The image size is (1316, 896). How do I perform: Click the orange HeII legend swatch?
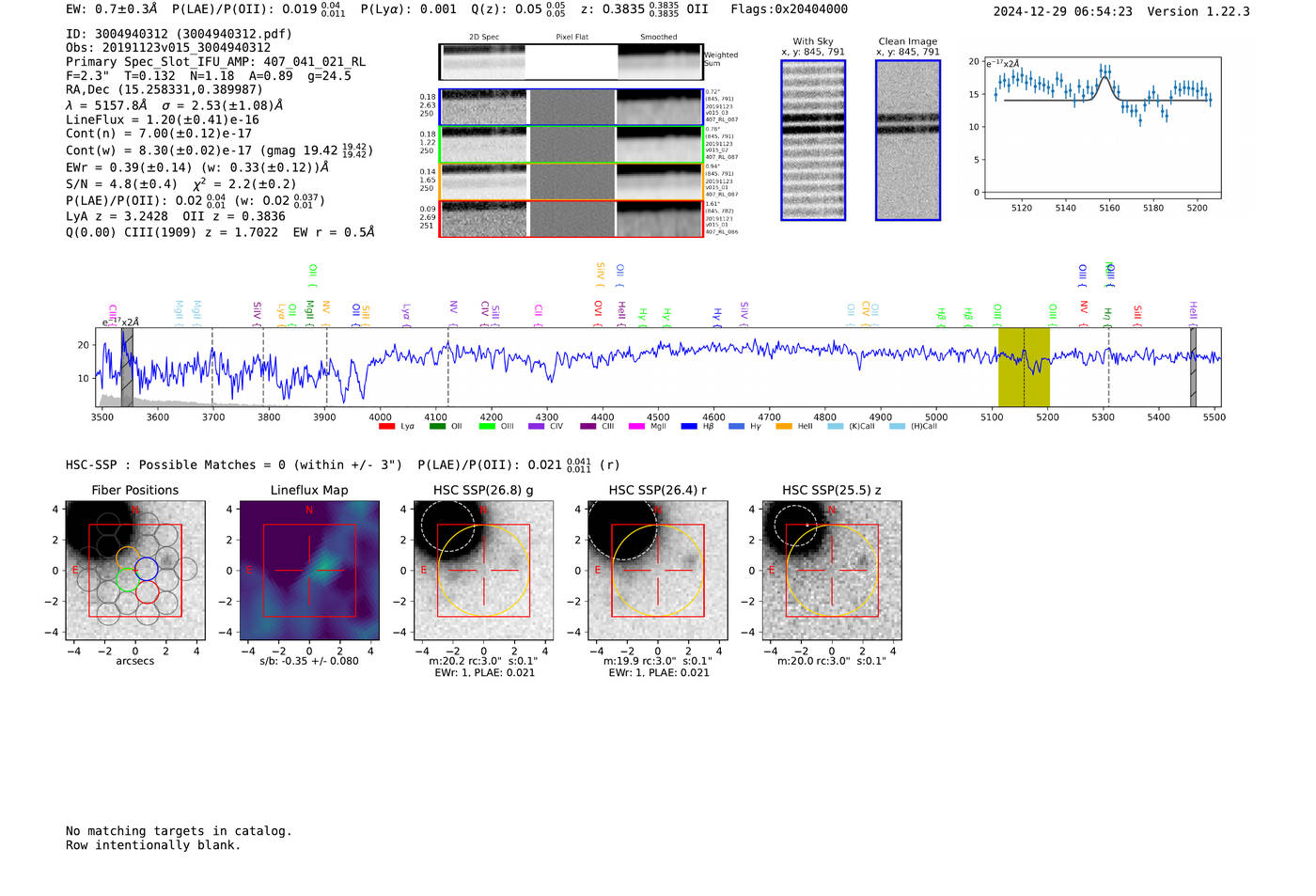784,427
